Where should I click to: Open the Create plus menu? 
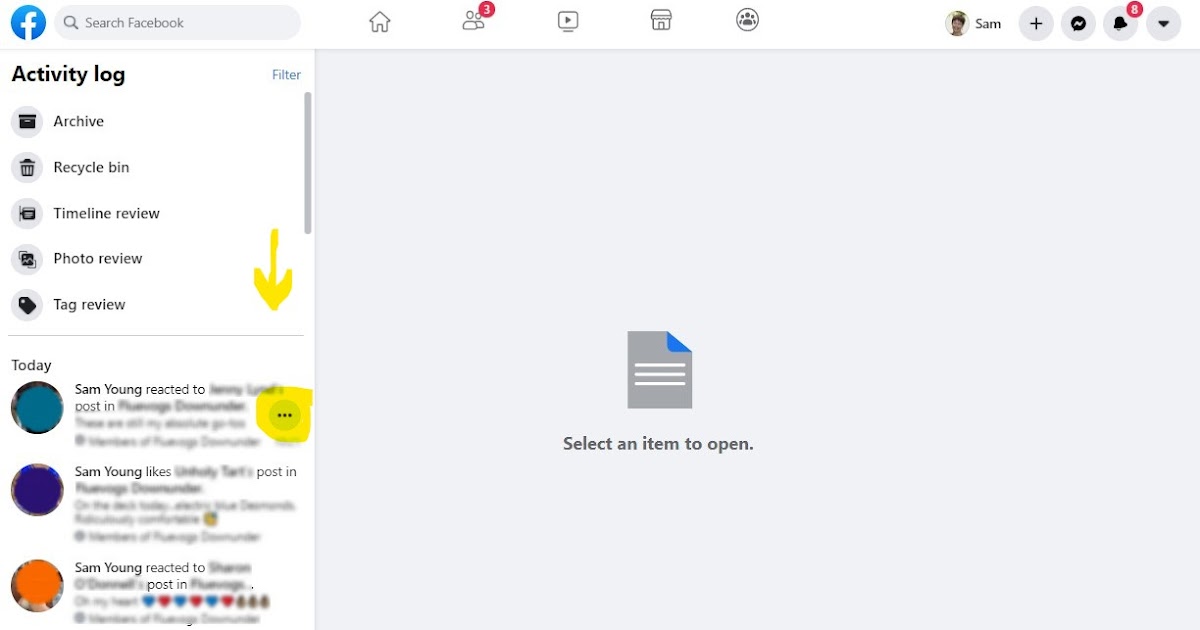click(x=1036, y=23)
